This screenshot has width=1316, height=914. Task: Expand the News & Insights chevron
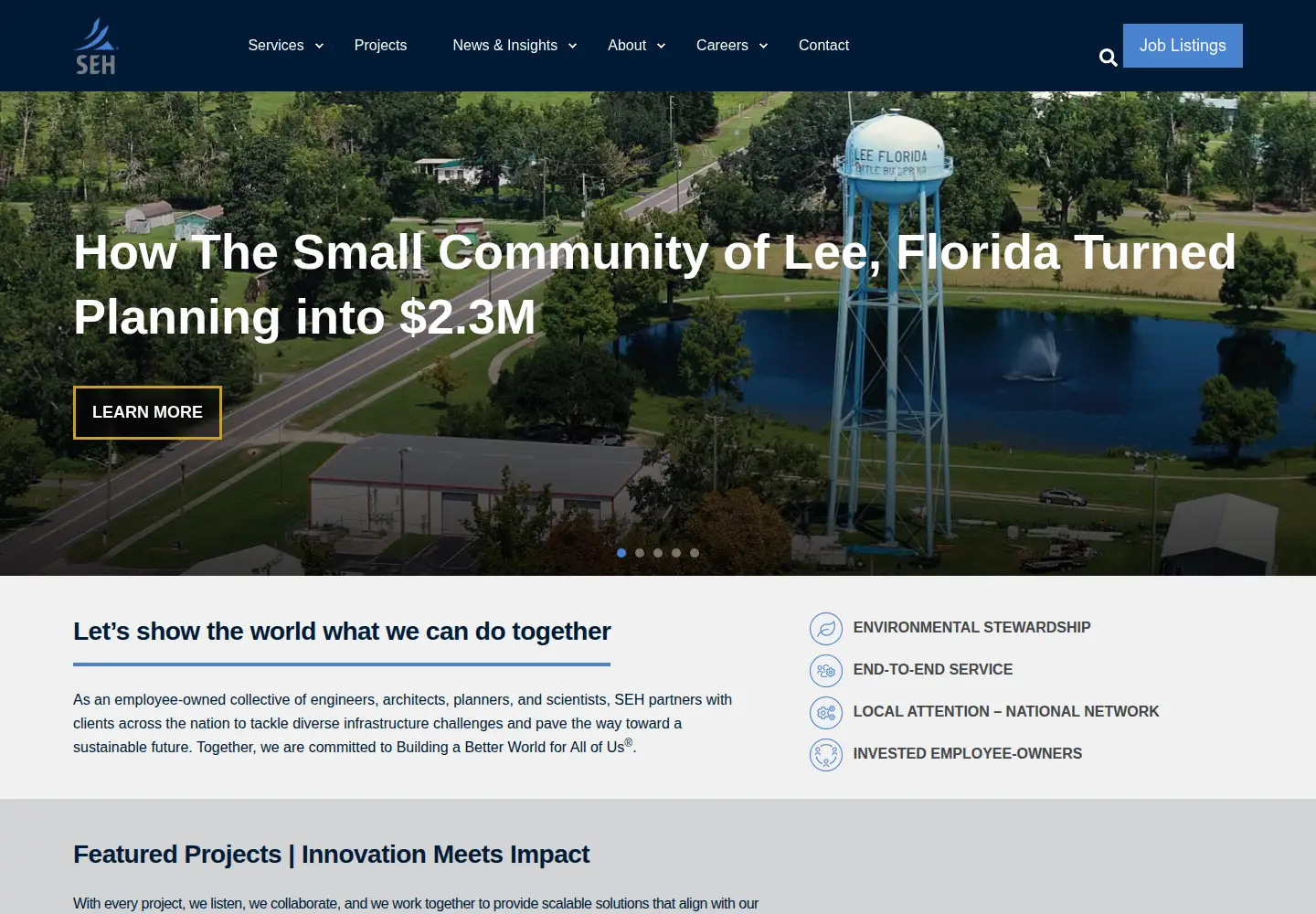pos(573,46)
